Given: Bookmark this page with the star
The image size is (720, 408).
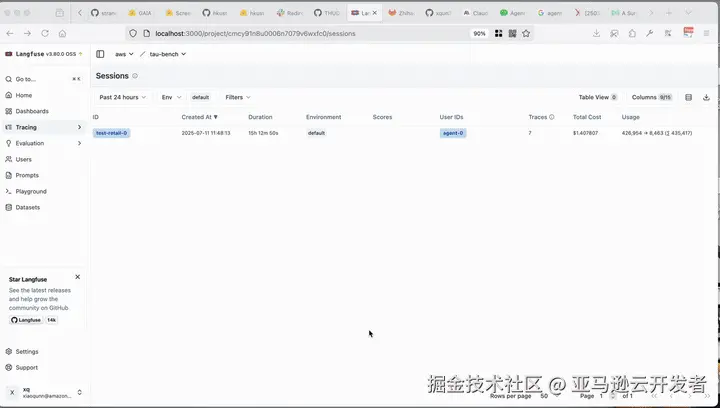Looking at the screenshot, I should coord(526,34).
